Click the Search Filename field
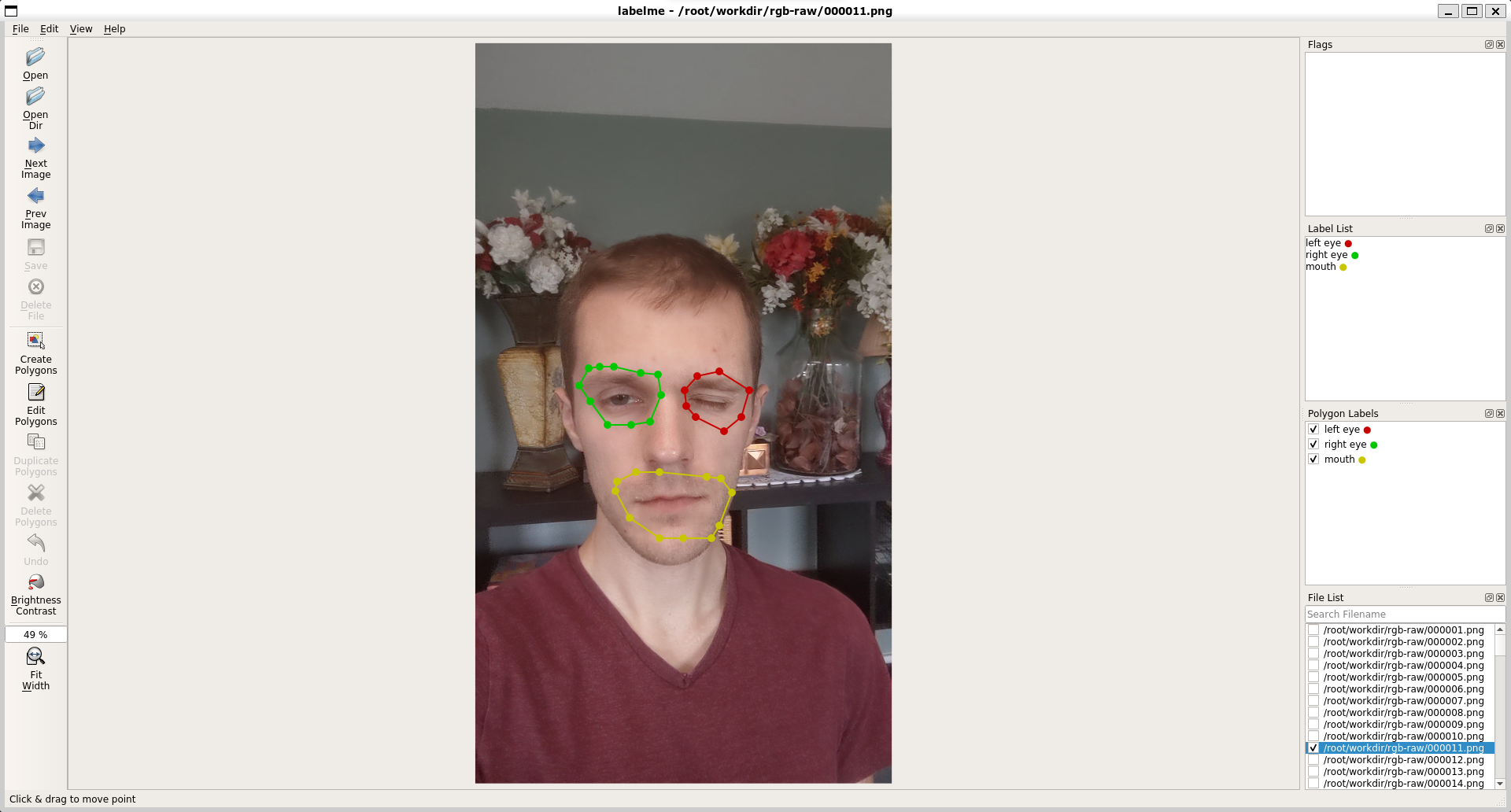1511x812 pixels. 1405,615
